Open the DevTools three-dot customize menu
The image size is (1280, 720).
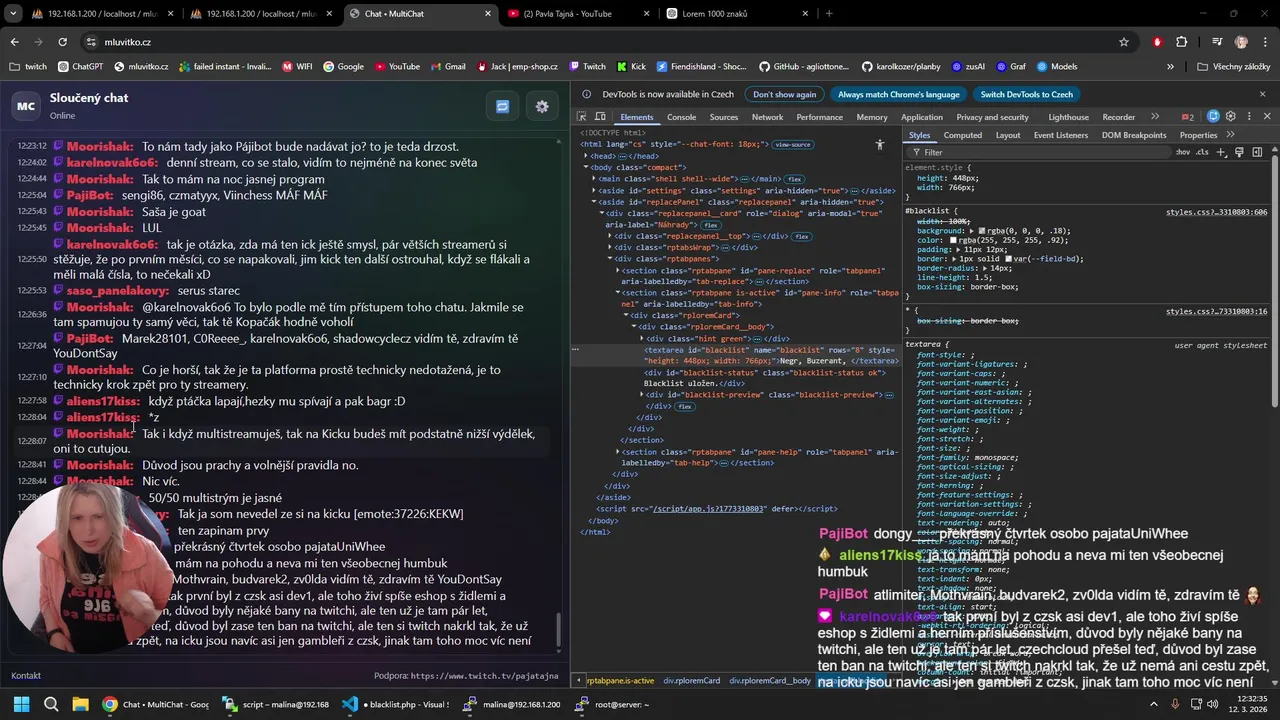pyautogui.click(x=1249, y=116)
